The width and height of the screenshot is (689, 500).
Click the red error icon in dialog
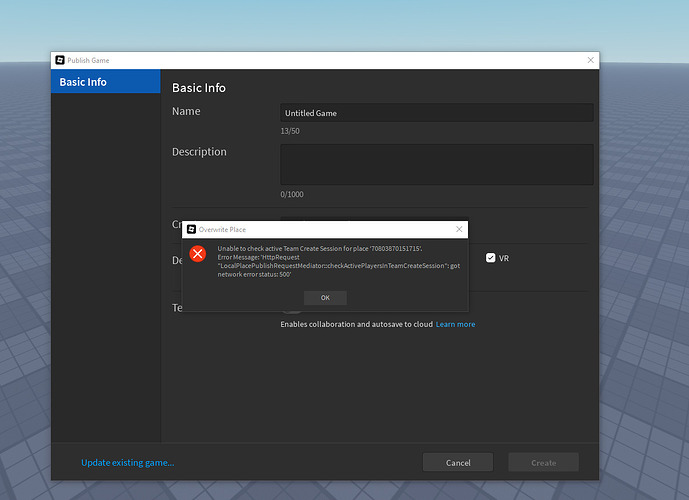pyautogui.click(x=198, y=254)
